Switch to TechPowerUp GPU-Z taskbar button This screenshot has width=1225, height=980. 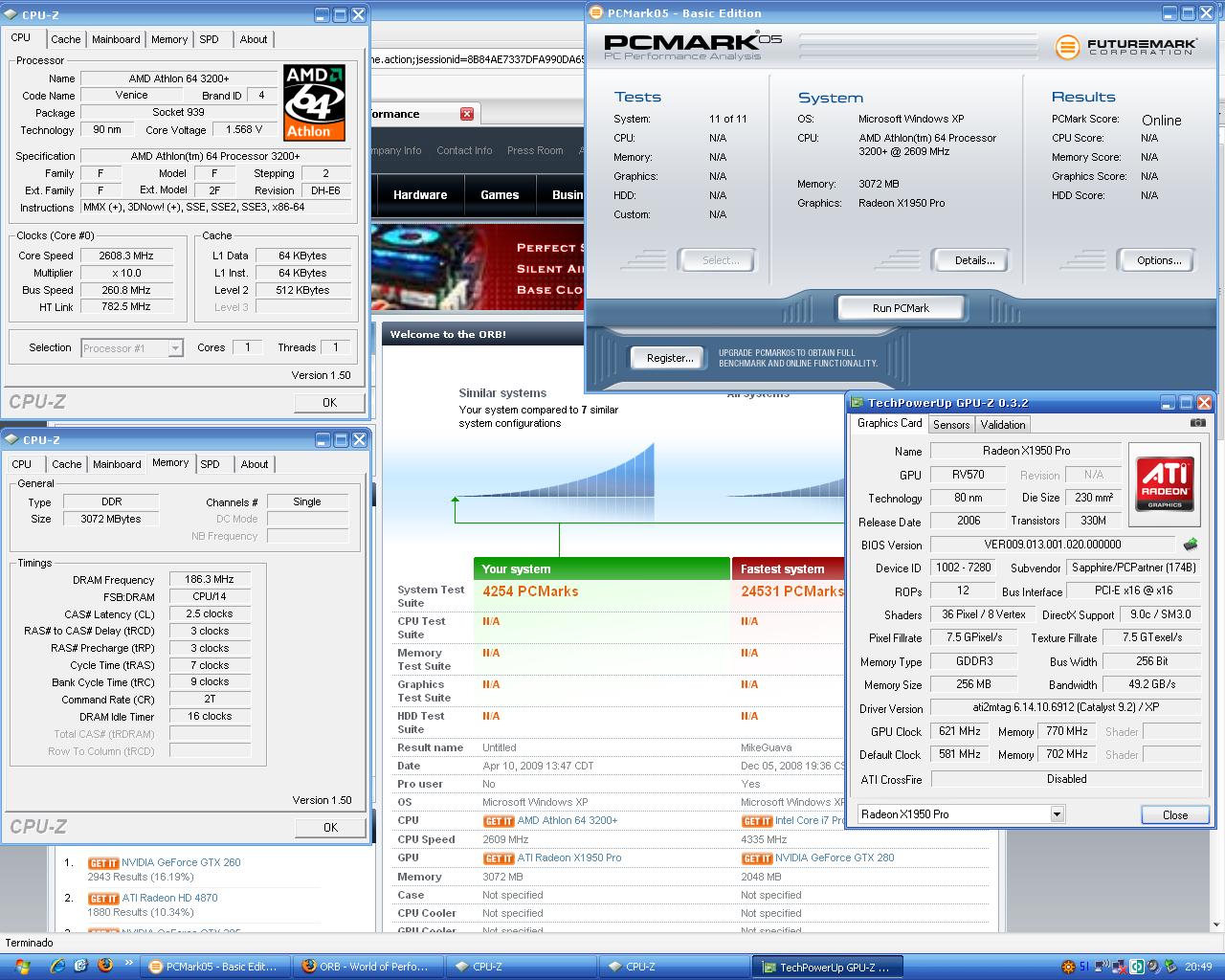[x=826, y=967]
